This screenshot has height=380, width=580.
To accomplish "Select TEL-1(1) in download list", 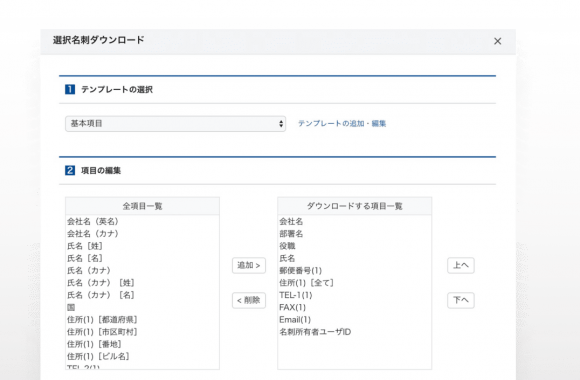I will (x=354, y=295).
